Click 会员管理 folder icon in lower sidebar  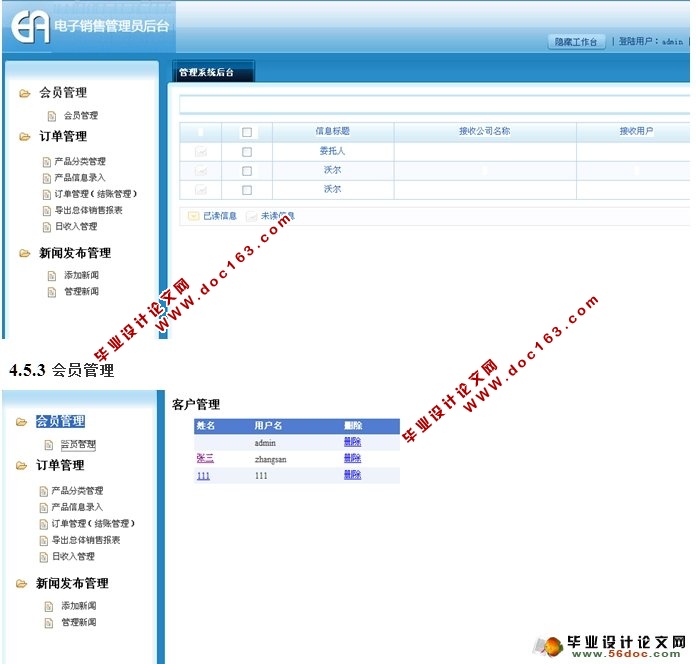click(x=21, y=422)
